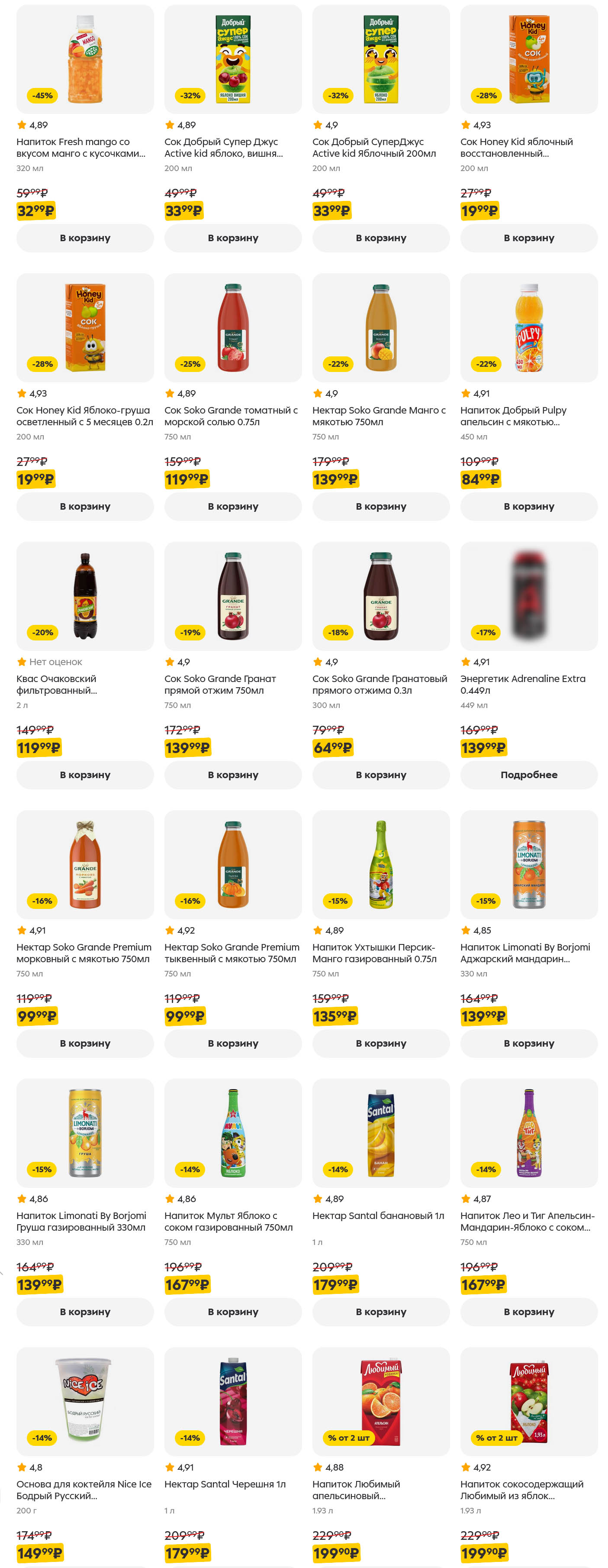Click star rating icon of Fresh mango drink
Viewport: 608px width, 1568px height.
(22, 126)
